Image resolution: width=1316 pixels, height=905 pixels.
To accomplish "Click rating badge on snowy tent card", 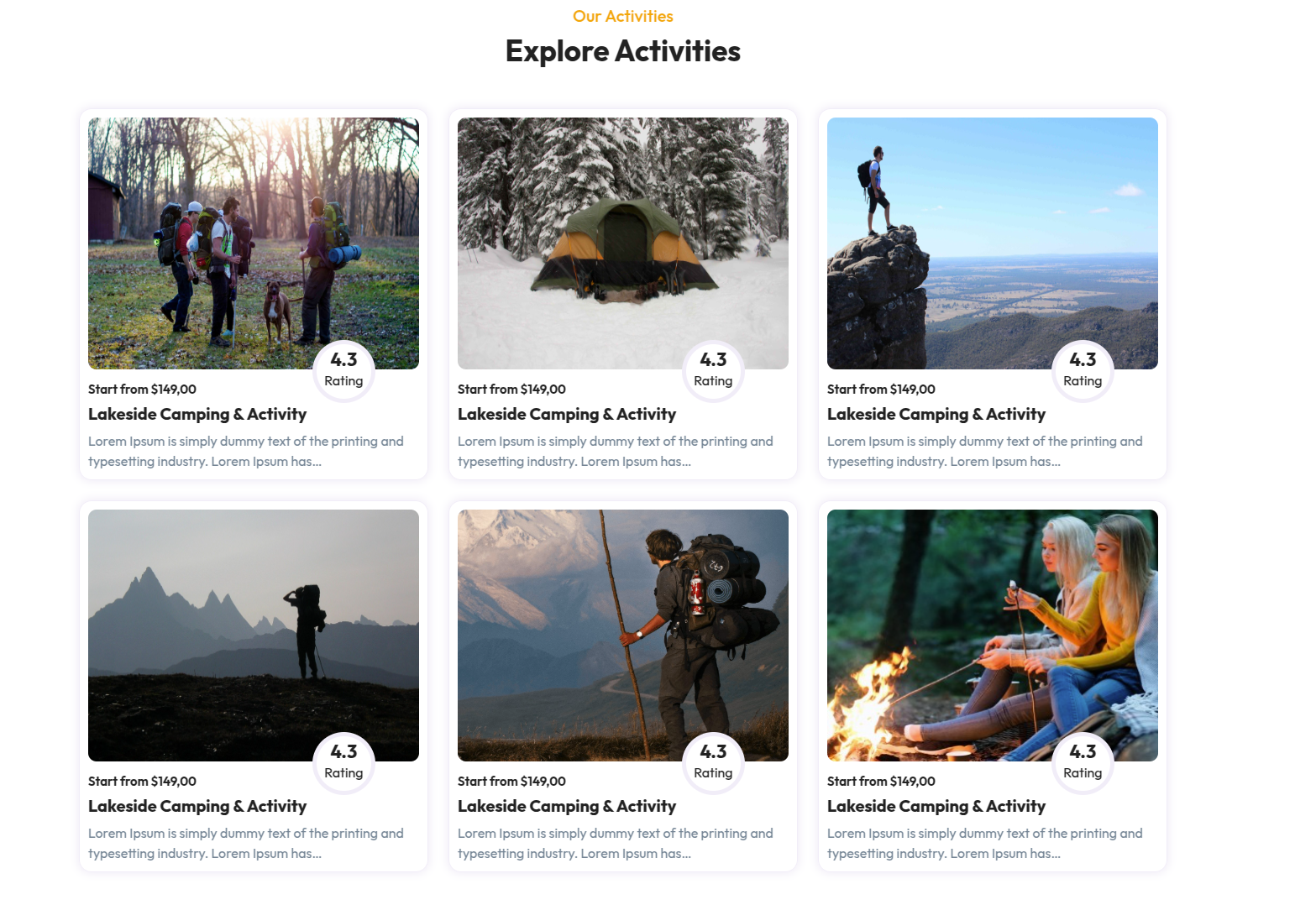I will click(713, 371).
